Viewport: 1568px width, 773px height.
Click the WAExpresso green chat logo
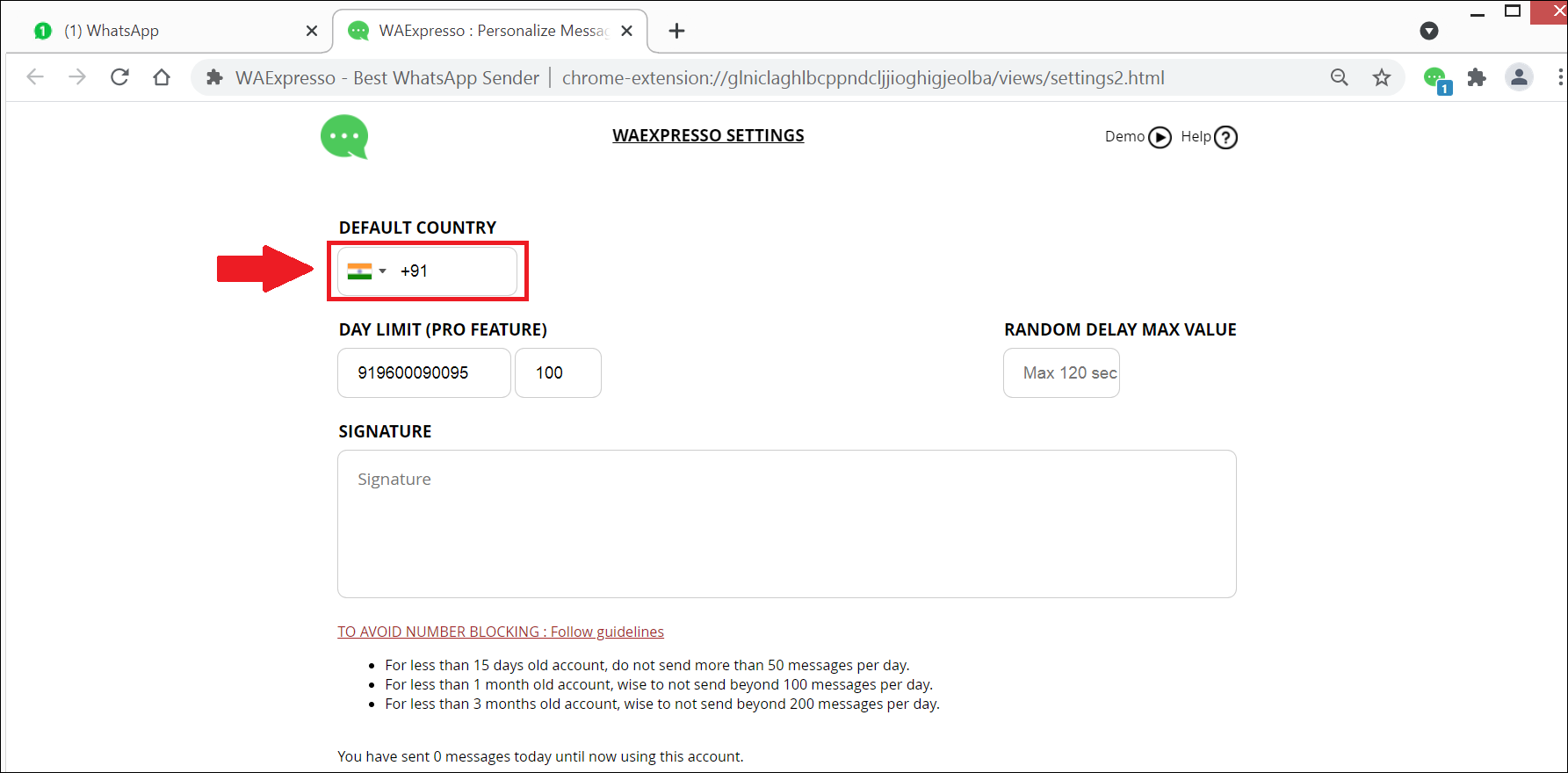(x=344, y=137)
